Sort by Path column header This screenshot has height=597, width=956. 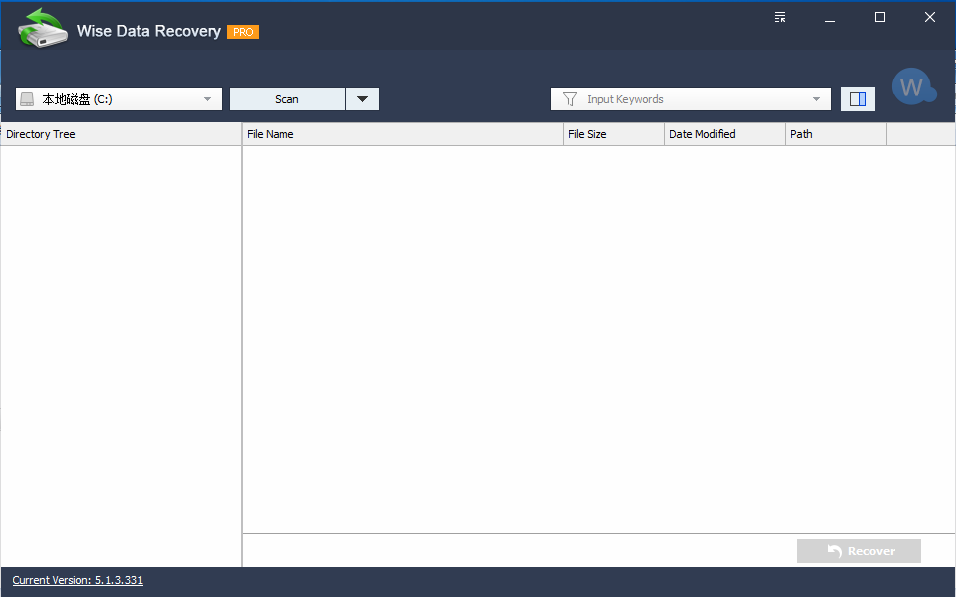click(836, 134)
